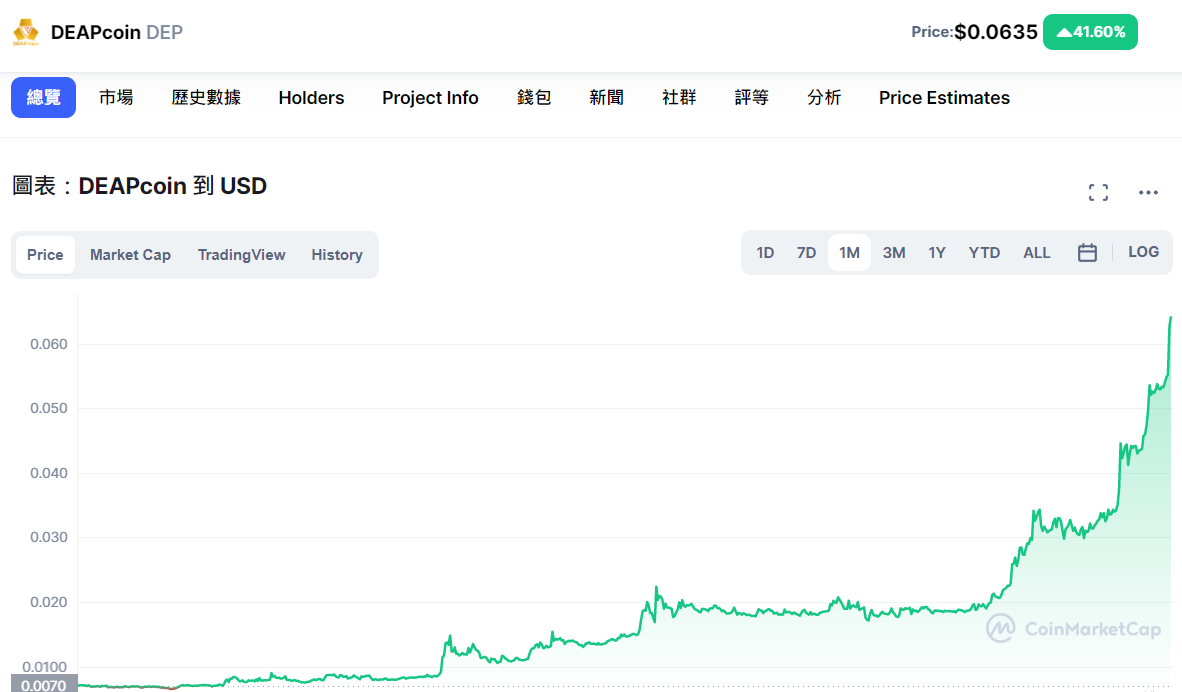Go to the 社群 tab
Image resolution: width=1182 pixels, height=692 pixels.
point(679,97)
